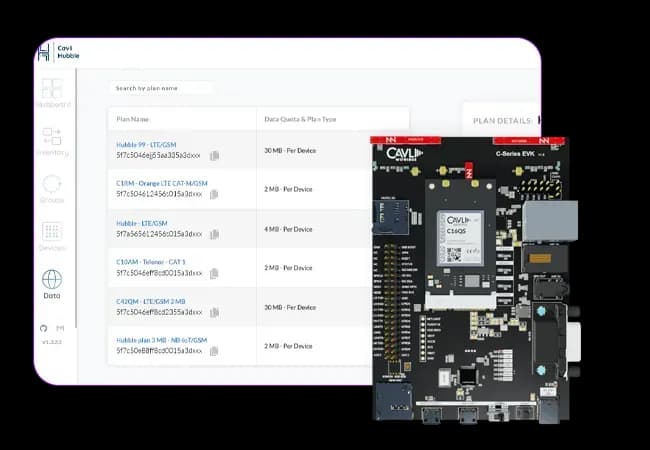Open the C1RM - Orange LTE CAT-M/GSM link
This screenshot has height=450, width=650.
coord(162,183)
